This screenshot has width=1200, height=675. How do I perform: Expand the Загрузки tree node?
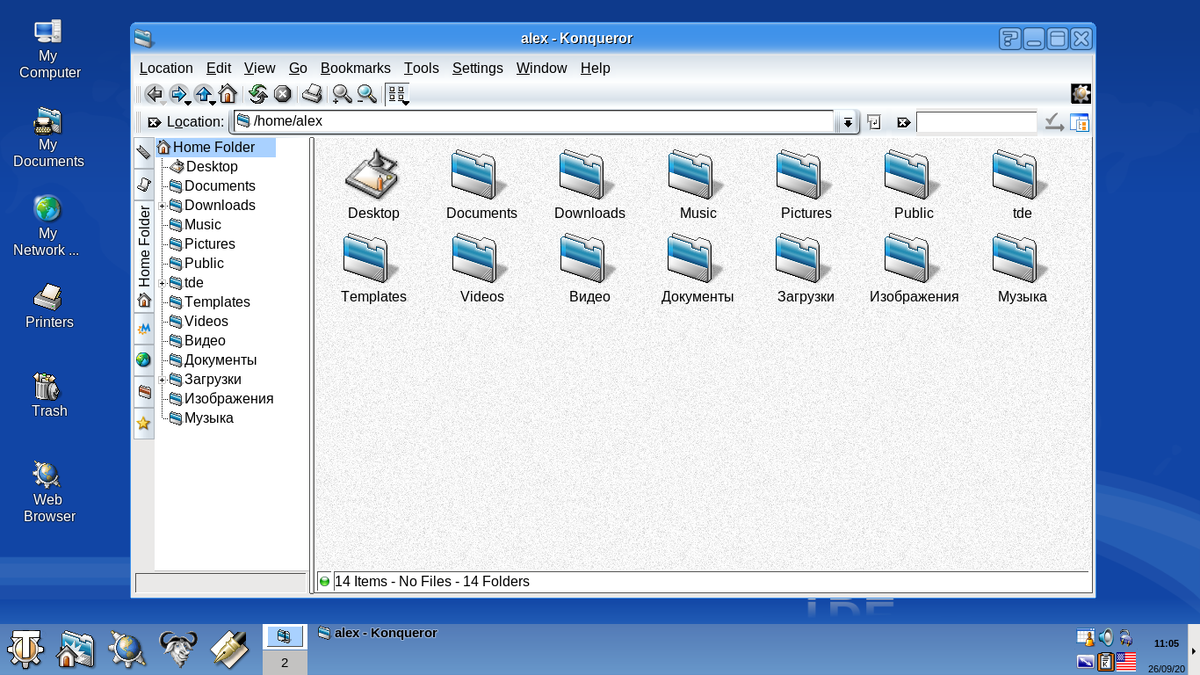pyautogui.click(x=161, y=380)
